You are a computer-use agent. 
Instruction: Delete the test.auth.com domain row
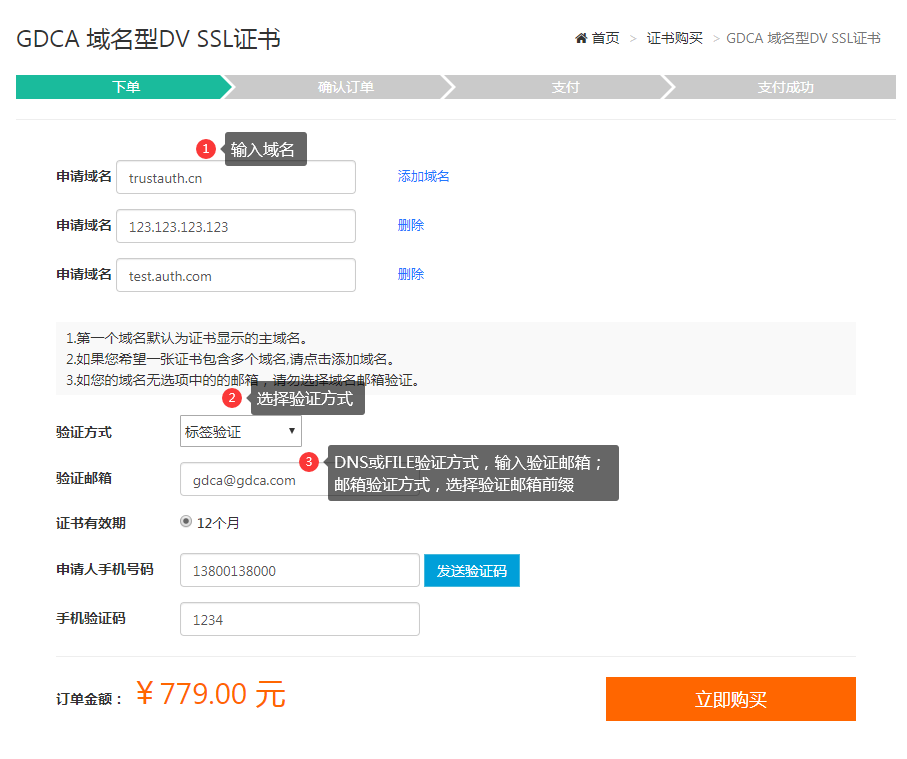pos(411,274)
